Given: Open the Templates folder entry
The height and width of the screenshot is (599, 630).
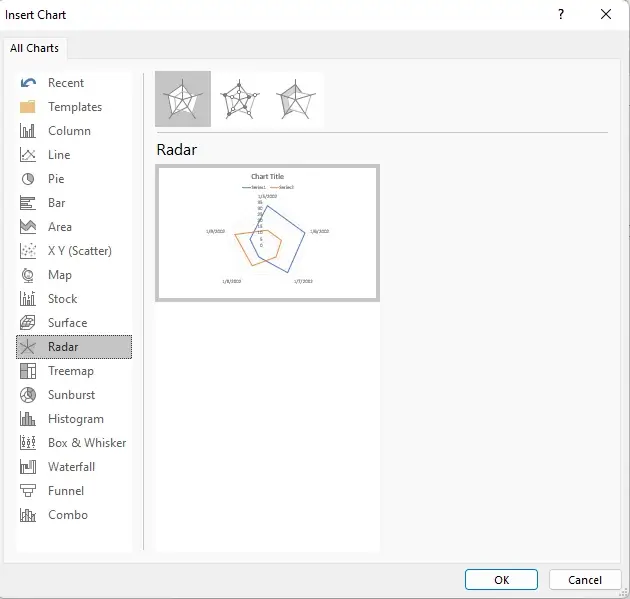Looking at the screenshot, I should tap(75, 107).
